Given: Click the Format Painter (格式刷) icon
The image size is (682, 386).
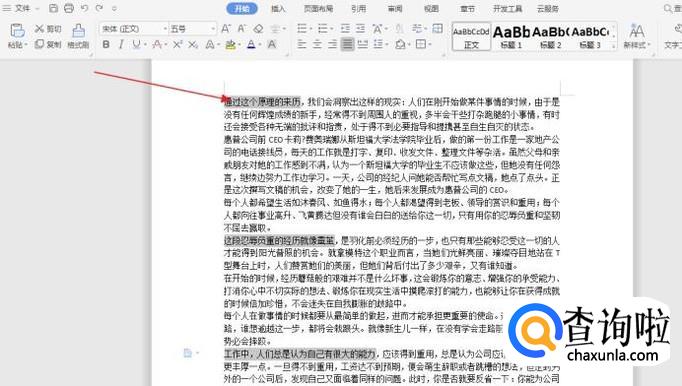Looking at the screenshot, I should point(78,31).
